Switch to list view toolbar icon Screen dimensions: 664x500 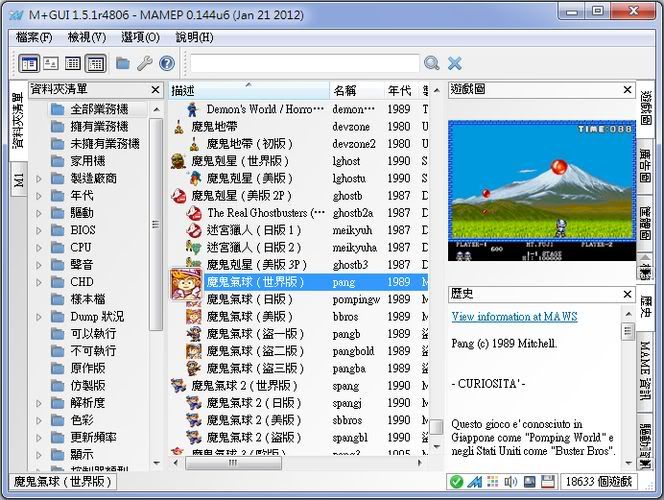coord(73,64)
